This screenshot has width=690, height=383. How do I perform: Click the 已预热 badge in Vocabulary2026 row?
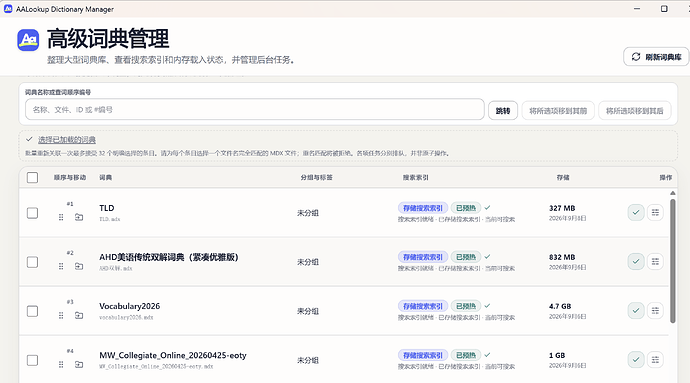click(466, 306)
